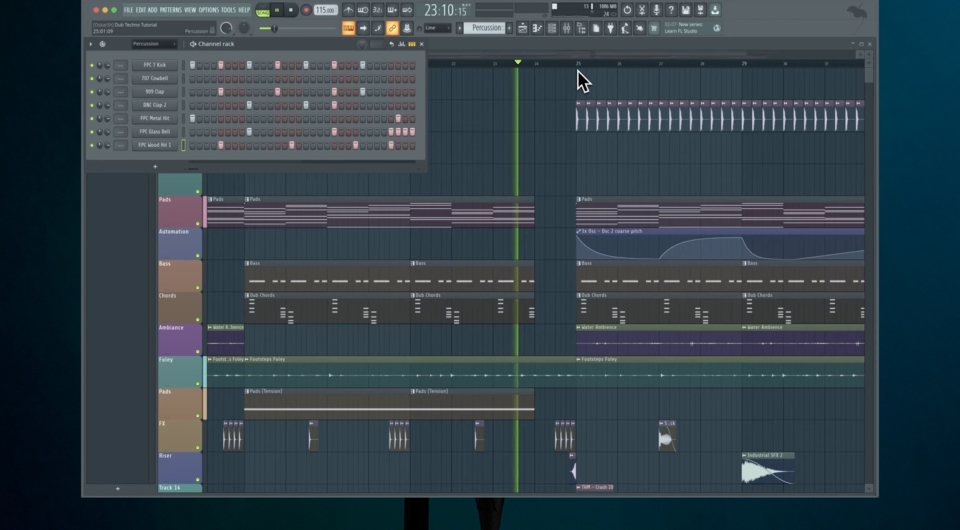The height and width of the screenshot is (530, 960).
Task: Open the Line snap dropdown
Action: pyautogui.click(x=437, y=28)
